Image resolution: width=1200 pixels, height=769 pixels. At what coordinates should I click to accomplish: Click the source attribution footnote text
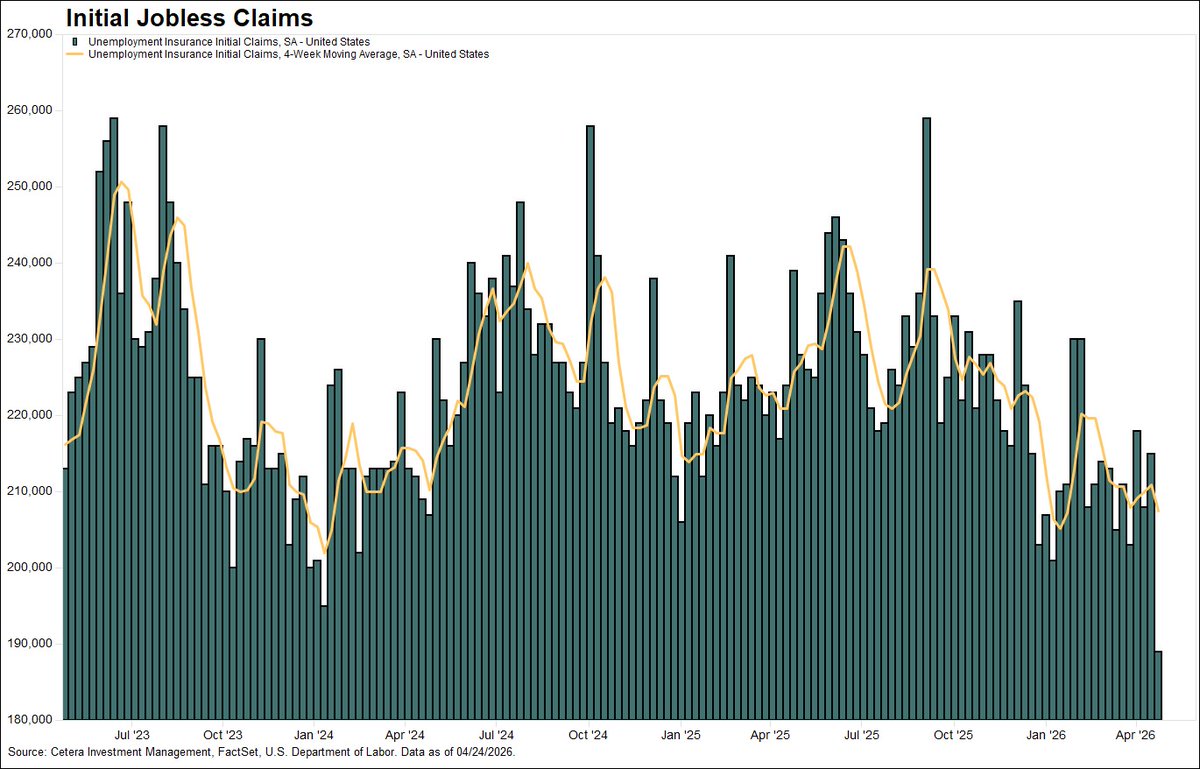point(262,751)
